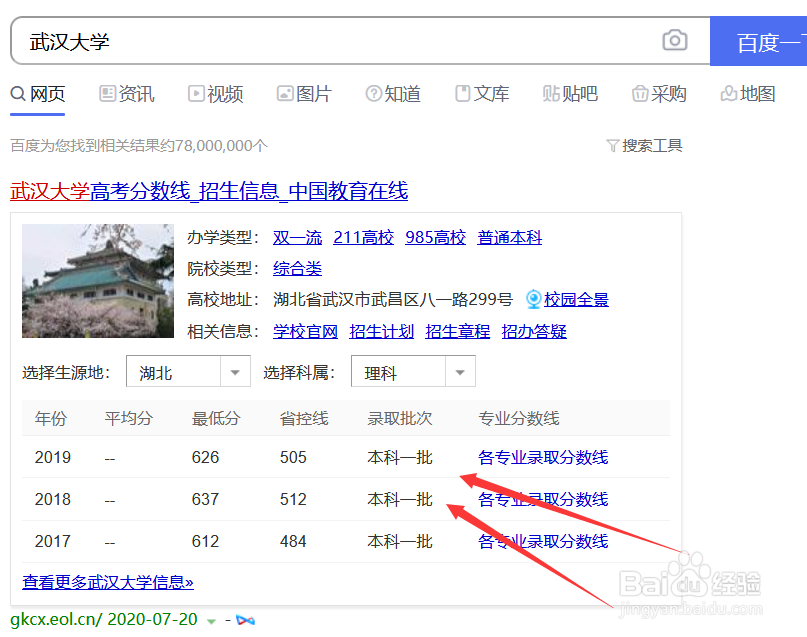Click the 普通本科 link
The width and height of the screenshot is (807, 637).
510,238
